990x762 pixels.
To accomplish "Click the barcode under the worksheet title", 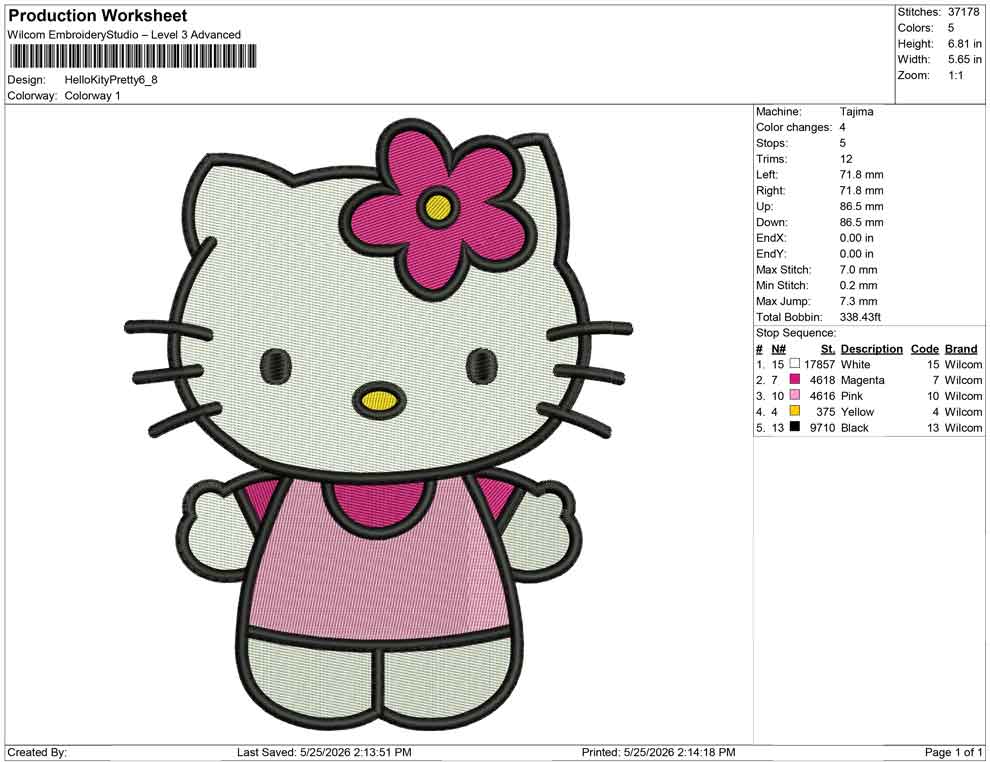I will pyautogui.click(x=132, y=56).
